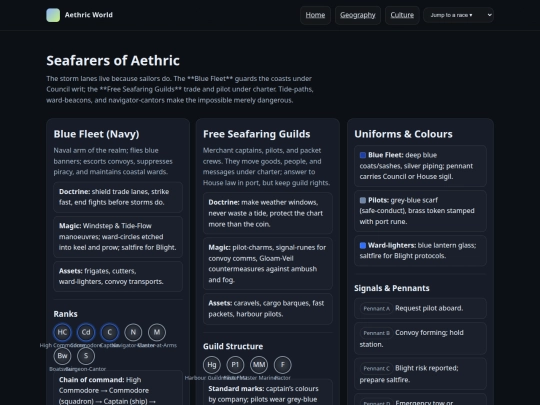Click the Pennant B tag
The height and width of the screenshot is (405, 540).
(376, 333)
